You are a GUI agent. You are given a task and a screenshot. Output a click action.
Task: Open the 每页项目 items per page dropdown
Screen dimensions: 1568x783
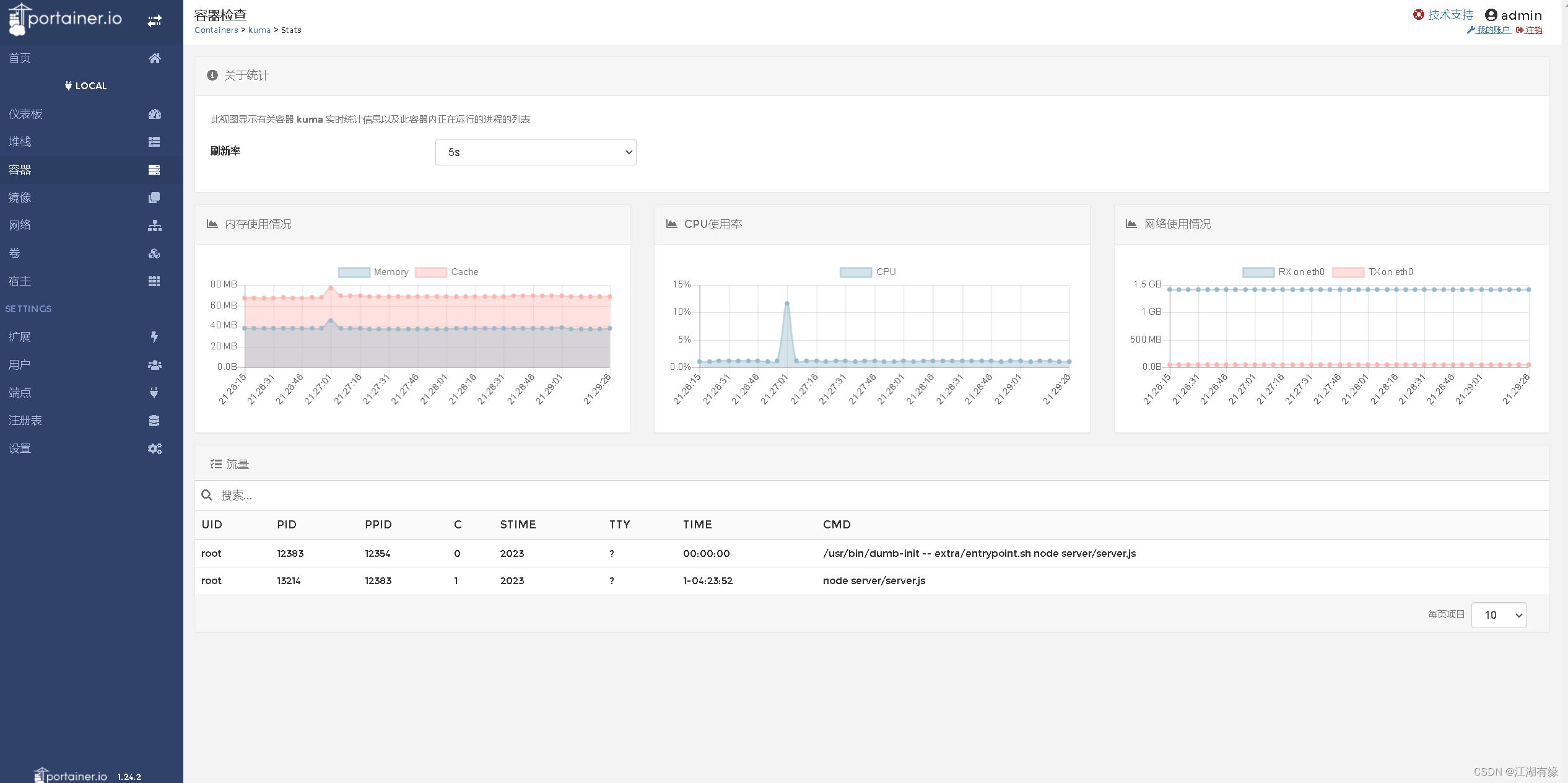1499,615
